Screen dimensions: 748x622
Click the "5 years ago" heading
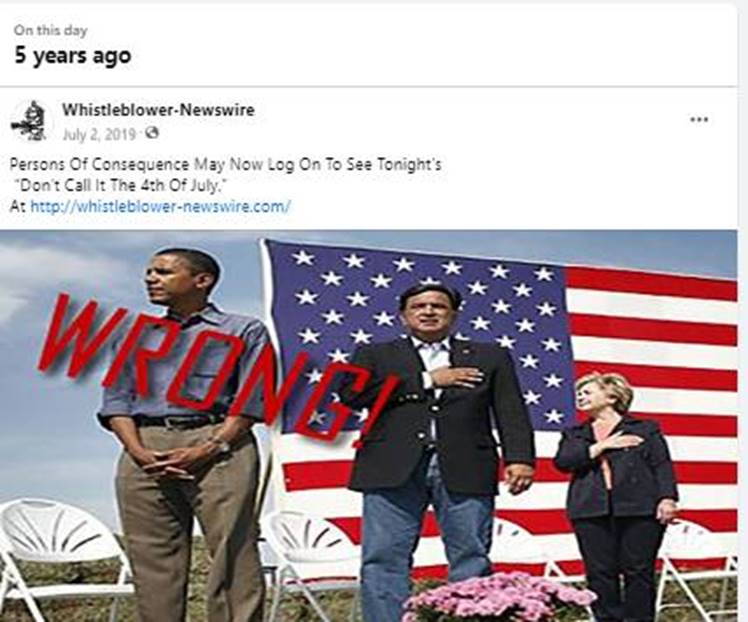tap(73, 55)
